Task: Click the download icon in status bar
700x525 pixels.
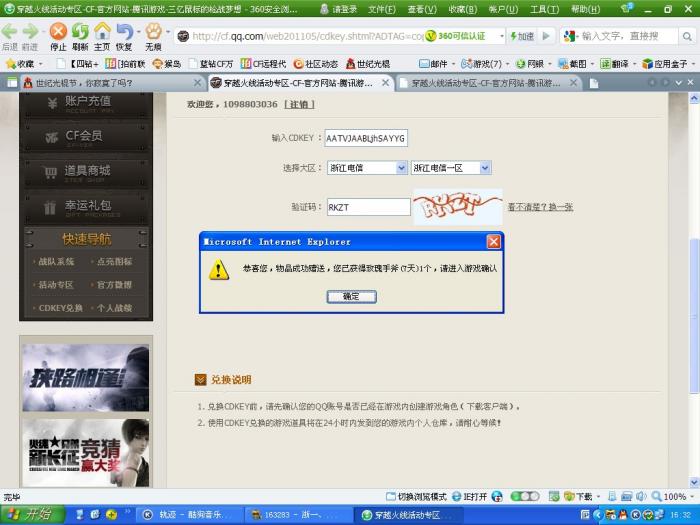Action: click(x=578, y=496)
